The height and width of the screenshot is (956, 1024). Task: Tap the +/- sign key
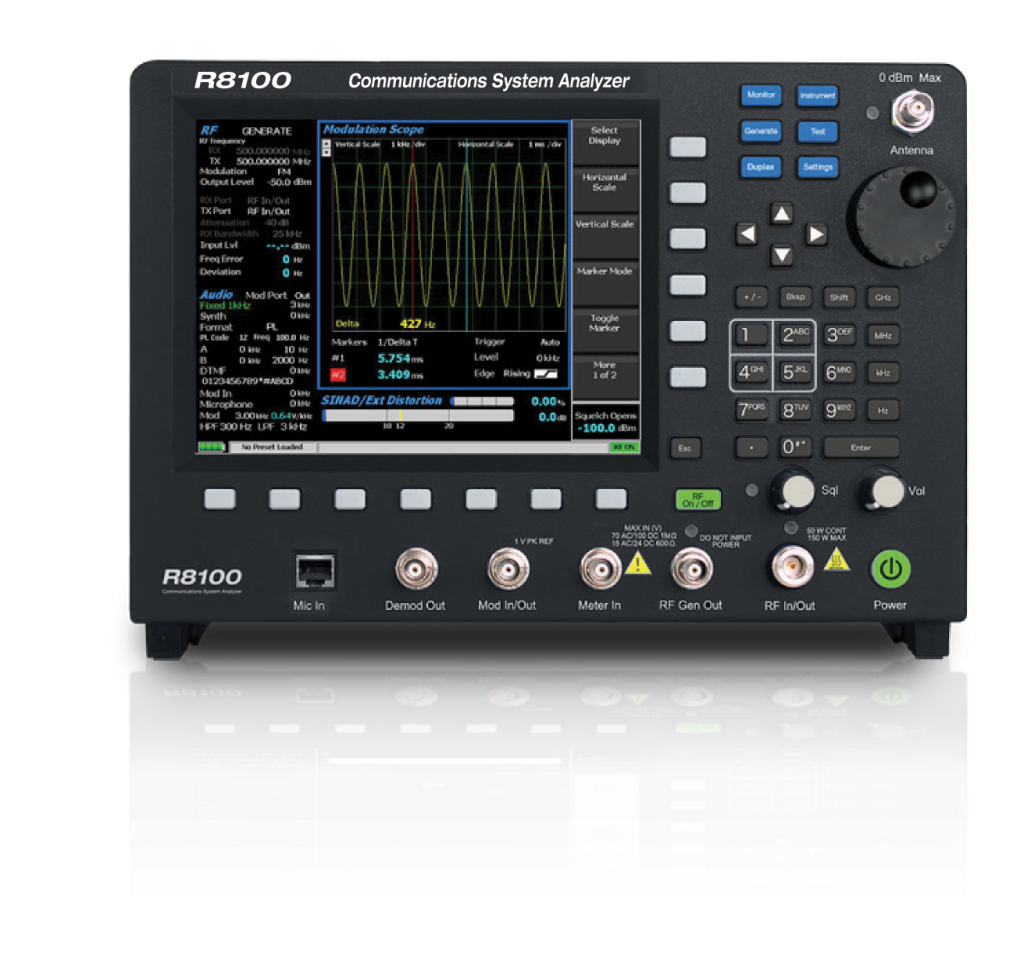[x=752, y=297]
